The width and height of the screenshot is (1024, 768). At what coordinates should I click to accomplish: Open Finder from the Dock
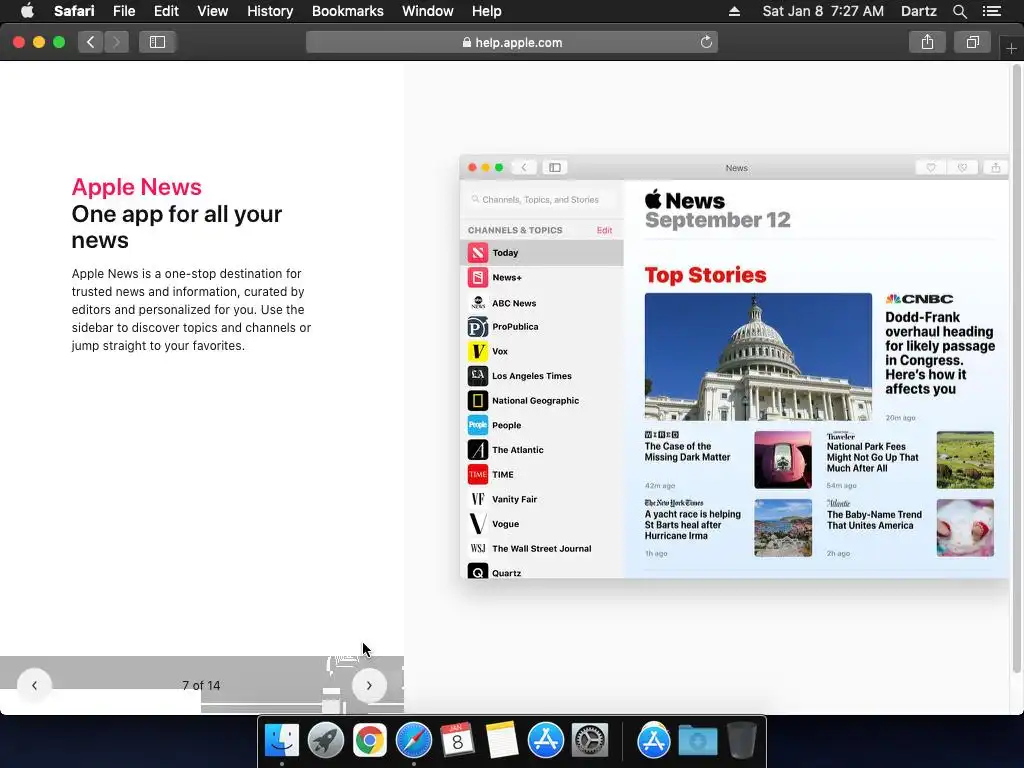tap(281, 741)
